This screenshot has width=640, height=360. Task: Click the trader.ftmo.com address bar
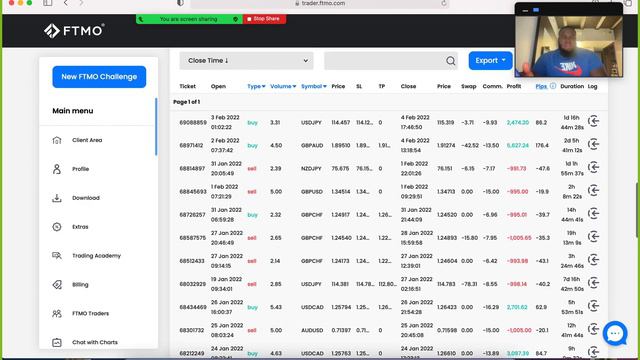coord(320,3)
